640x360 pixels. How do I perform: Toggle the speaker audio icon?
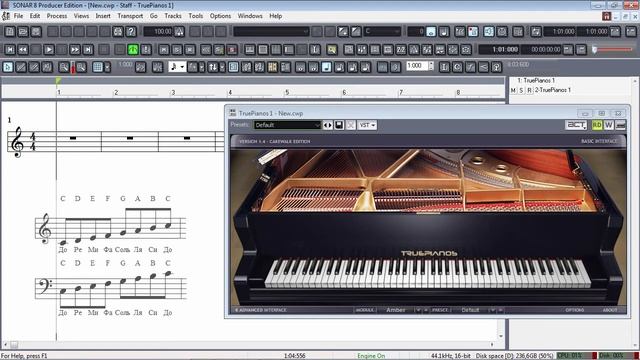pyautogui.click(x=489, y=31)
